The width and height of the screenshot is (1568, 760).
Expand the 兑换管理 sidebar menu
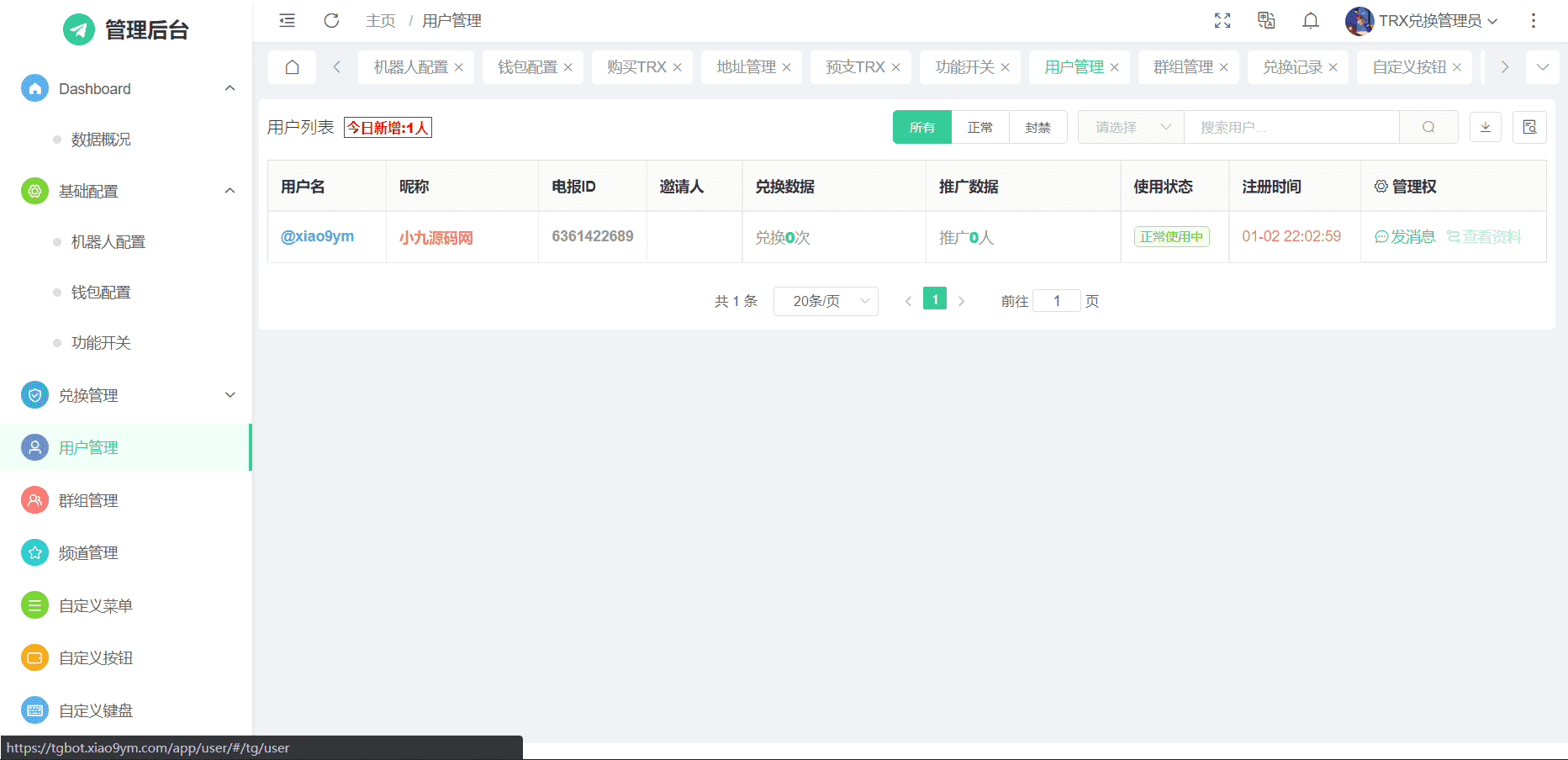(x=126, y=395)
